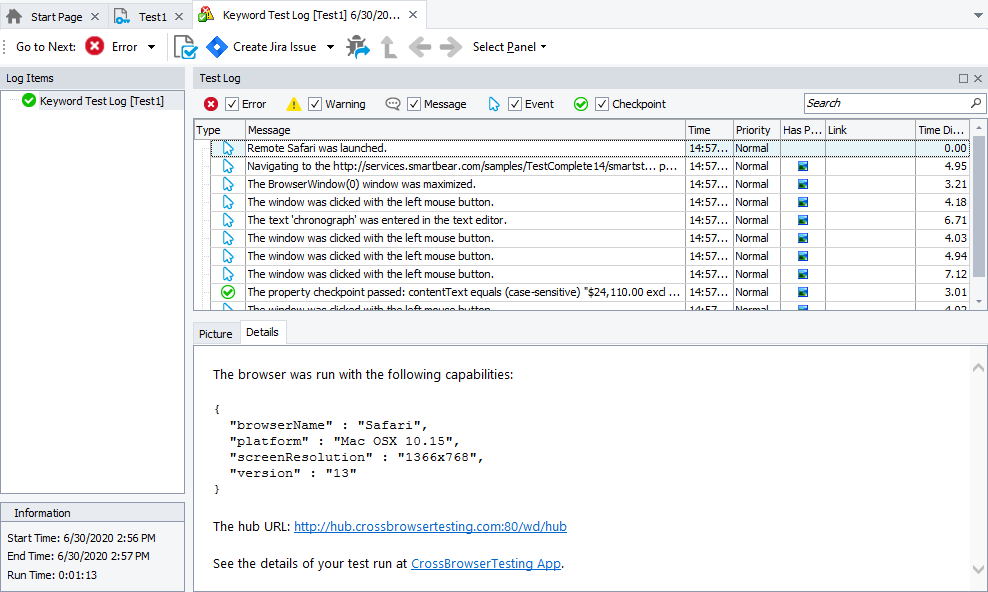Click the Search input field
The image size is (988, 592).
coord(885,103)
